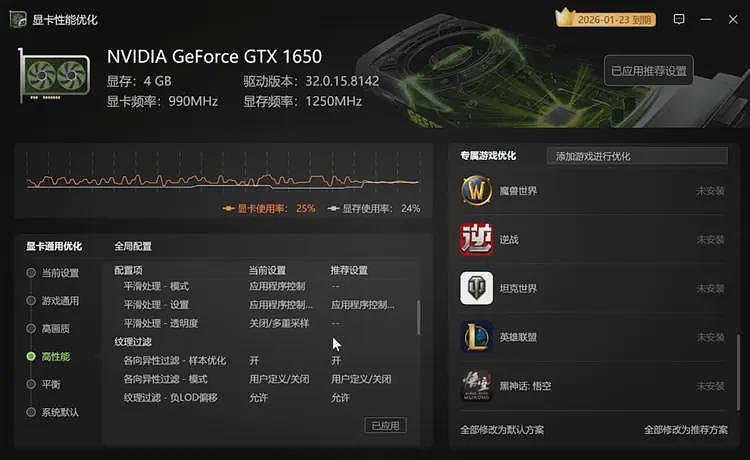Click the World of Warcraft game icon
Viewport: 750px width, 460px height.
click(476, 191)
